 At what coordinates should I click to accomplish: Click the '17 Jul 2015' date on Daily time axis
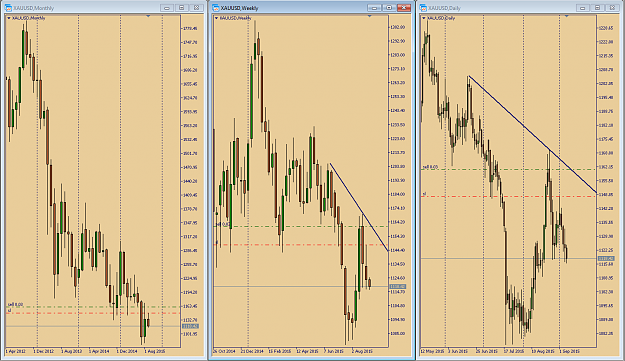click(x=514, y=351)
